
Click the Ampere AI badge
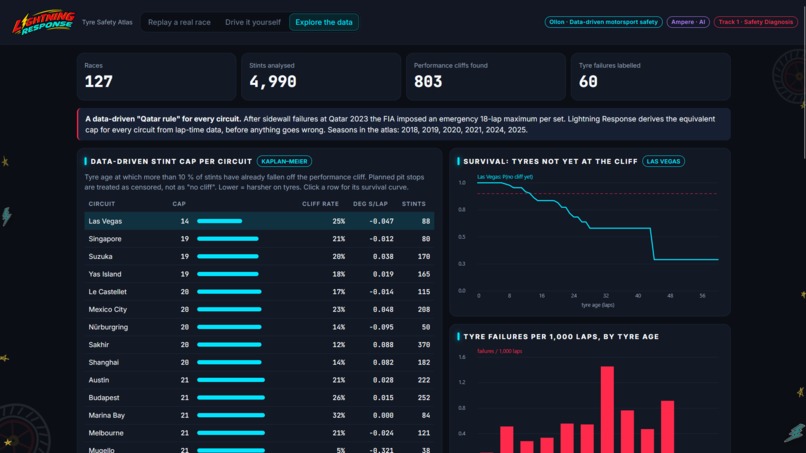pyautogui.click(x=688, y=22)
